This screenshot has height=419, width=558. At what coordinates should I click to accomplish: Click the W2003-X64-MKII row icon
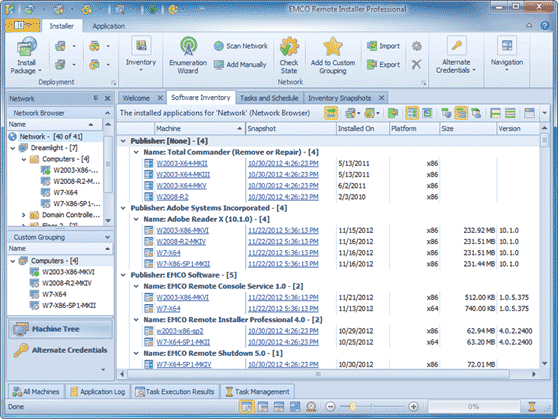point(148,163)
